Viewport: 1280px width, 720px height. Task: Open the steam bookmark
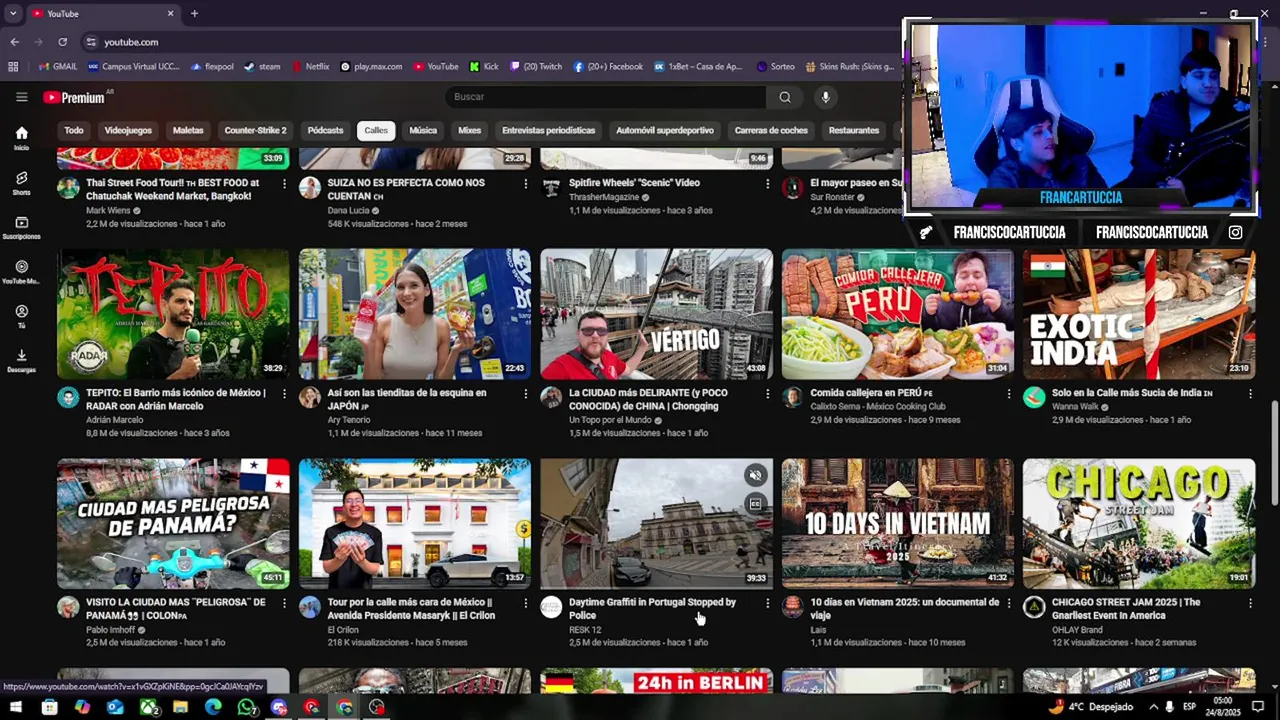[x=263, y=67]
